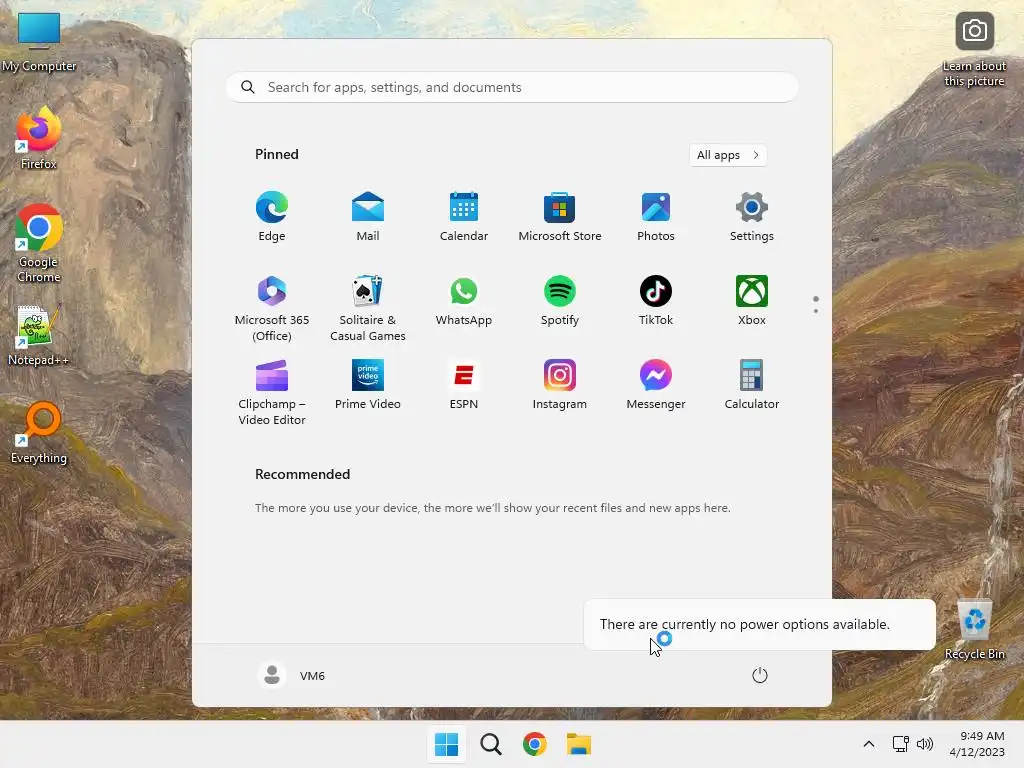1024x768 pixels.
Task: Open the TikTok app
Action: tap(656, 301)
